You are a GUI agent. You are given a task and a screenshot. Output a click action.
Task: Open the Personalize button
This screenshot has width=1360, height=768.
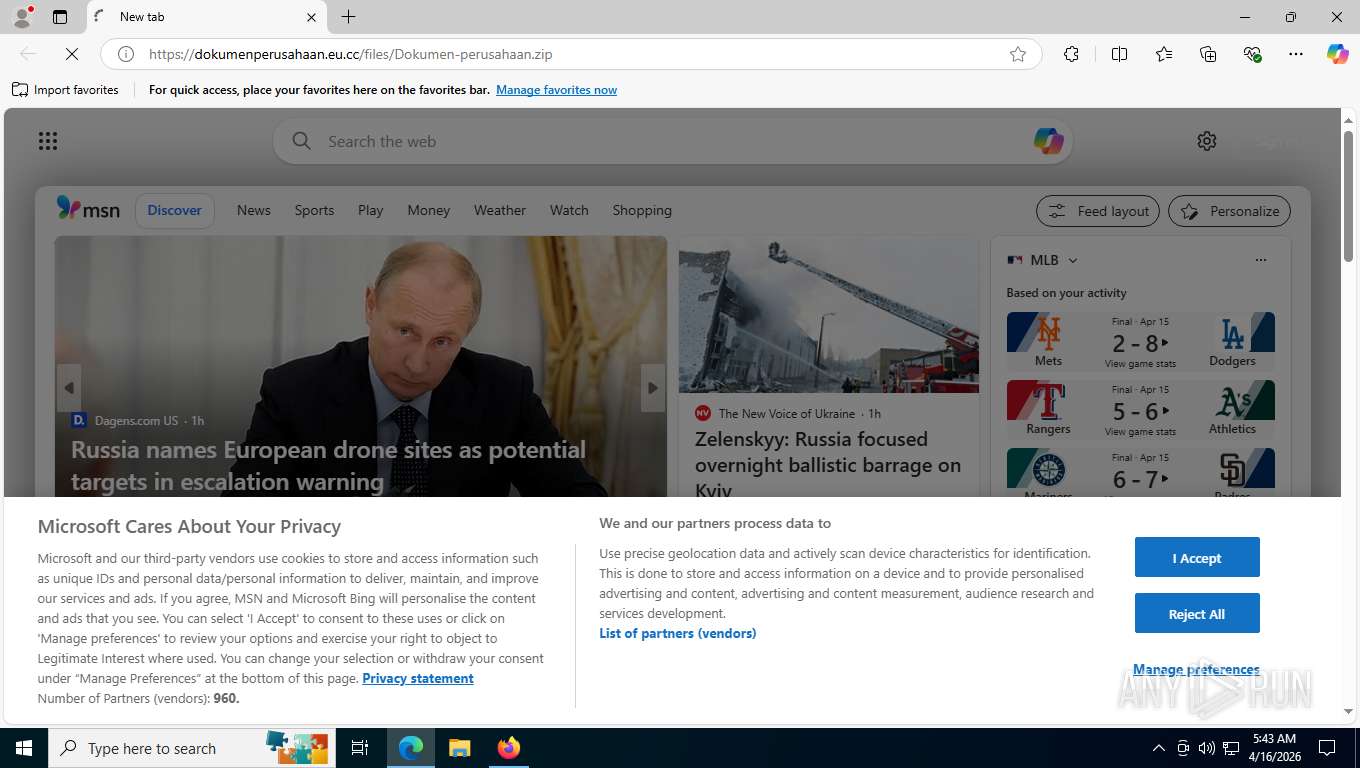1230,211
